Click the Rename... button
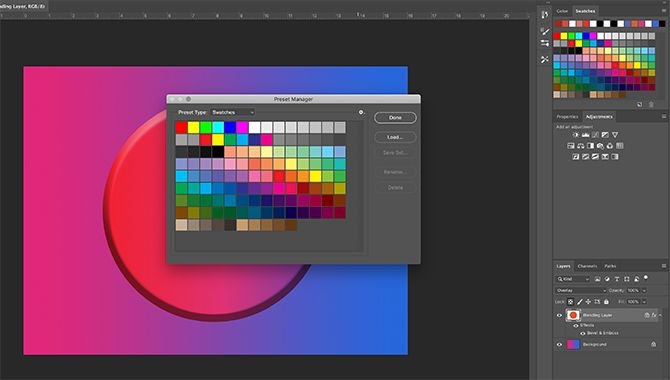 (x=395, y=172)
